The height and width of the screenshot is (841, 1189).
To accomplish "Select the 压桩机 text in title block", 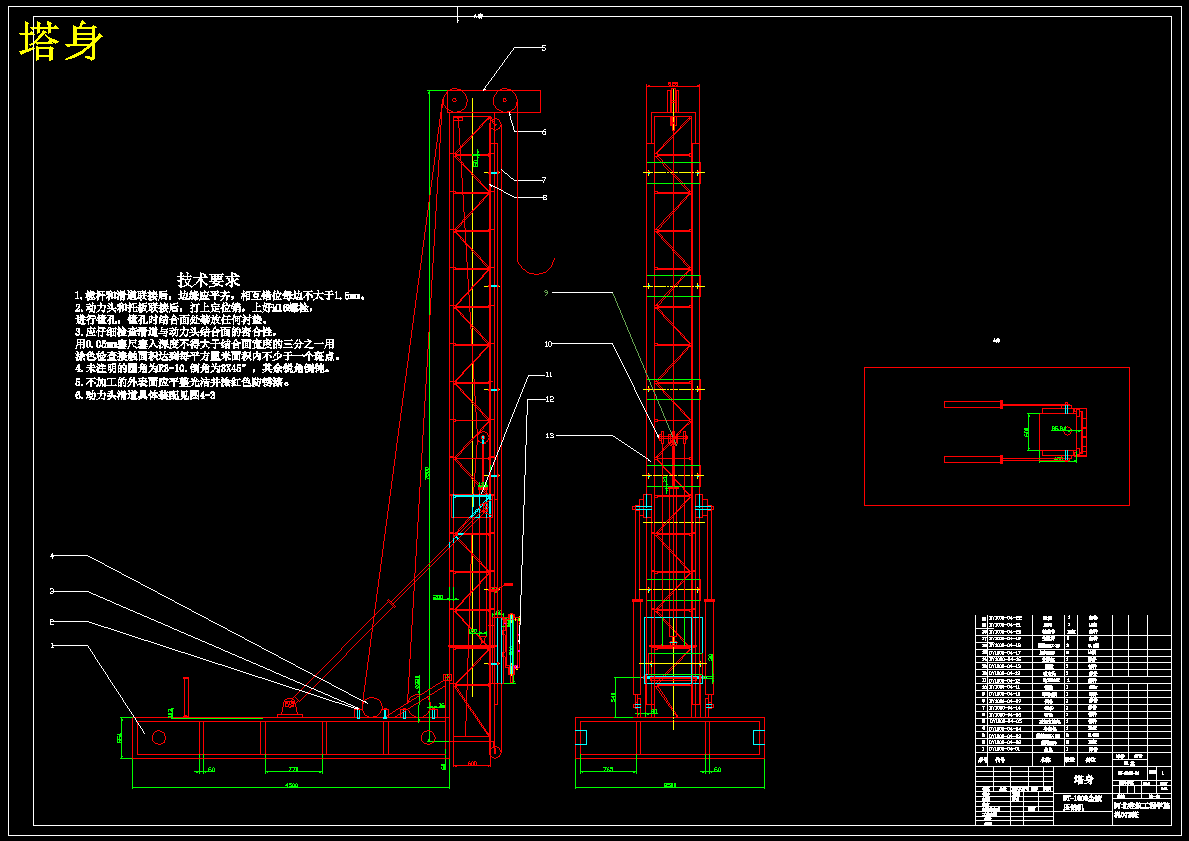I will 1072,808.
